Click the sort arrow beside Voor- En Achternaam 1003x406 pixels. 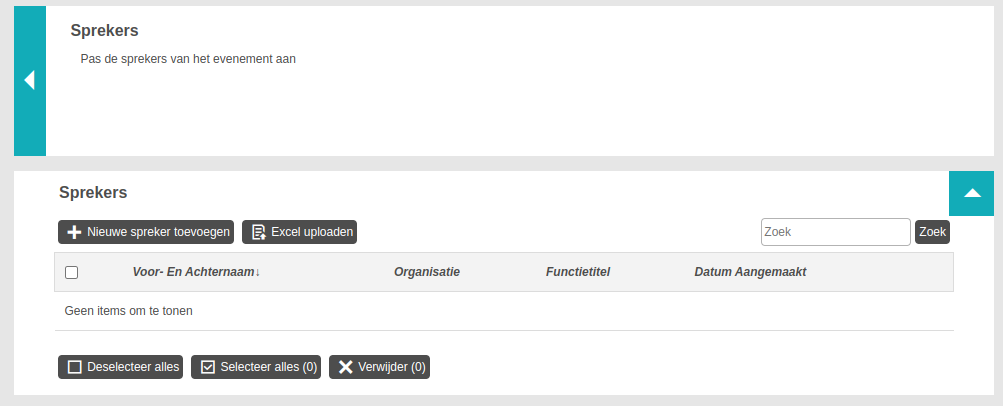257,272
